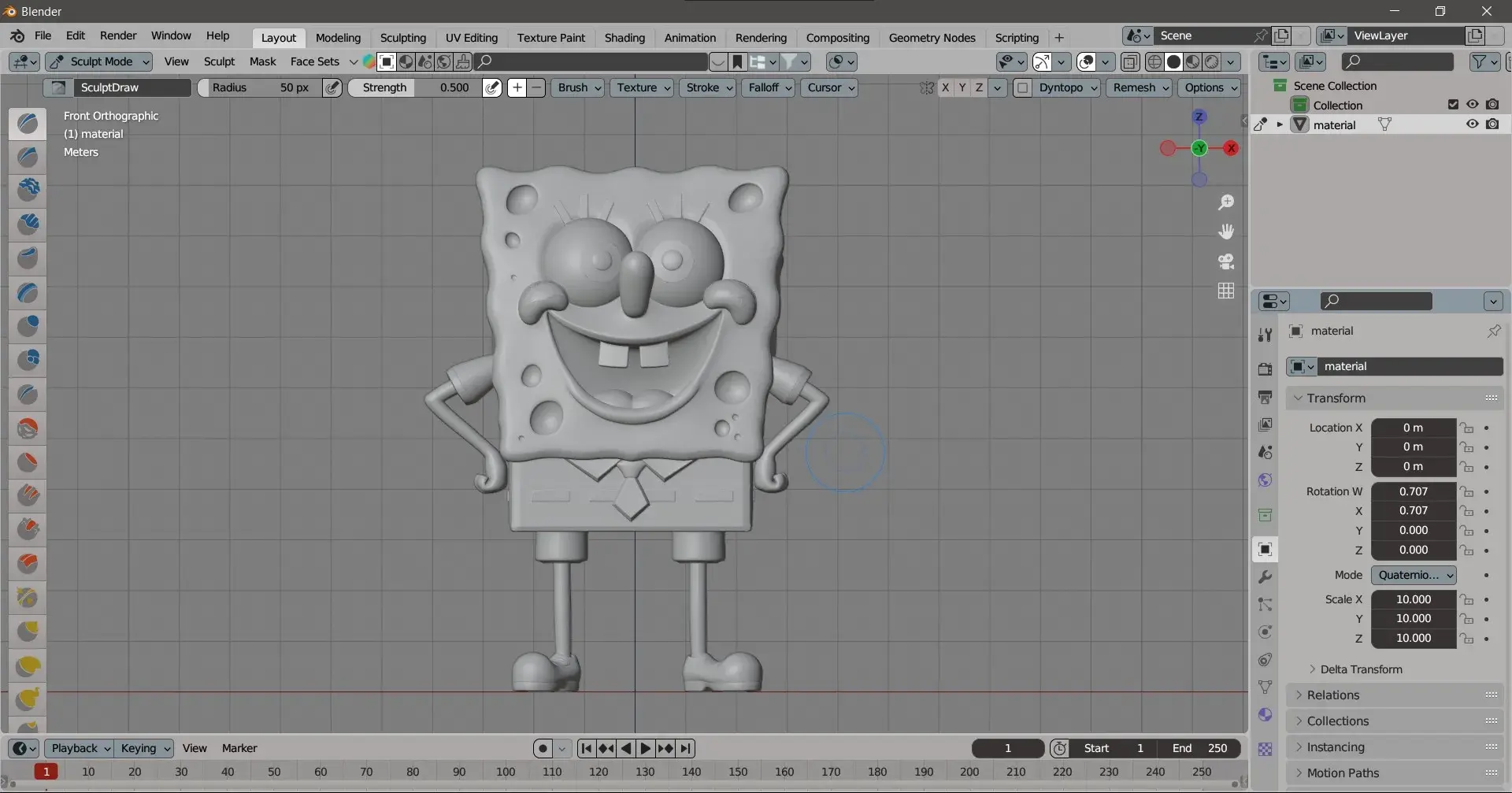This screenshot has height=793, width=1512.
Task: Toggle X axis symmetry button
Action: pyautogui.click(x=945, y=87)
